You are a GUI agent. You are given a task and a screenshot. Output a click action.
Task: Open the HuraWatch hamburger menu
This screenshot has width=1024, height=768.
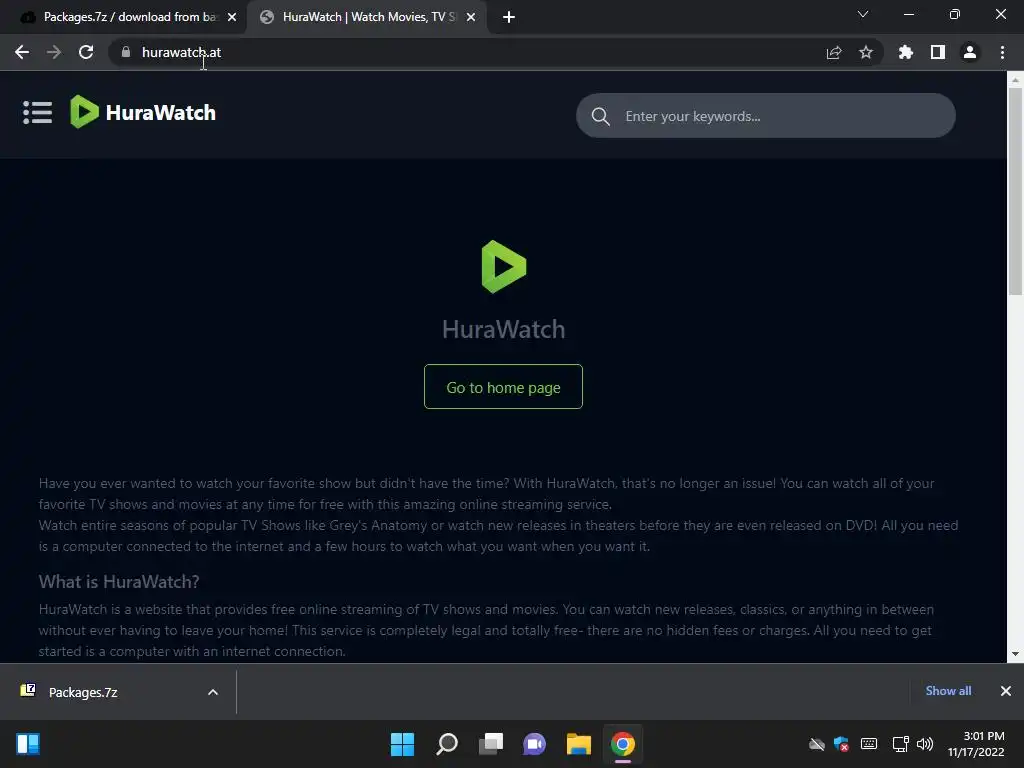click(37, 112)
